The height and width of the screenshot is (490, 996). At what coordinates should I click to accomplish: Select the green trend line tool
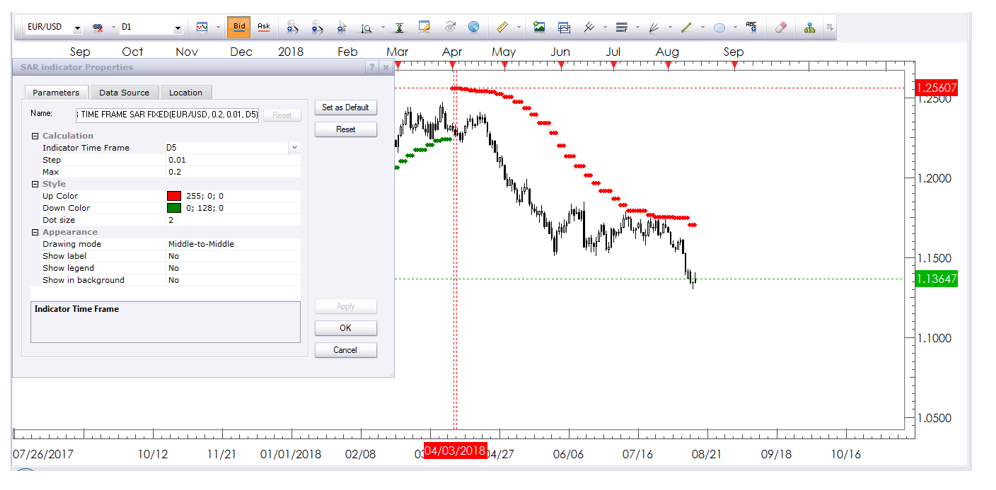coord(686,27)
